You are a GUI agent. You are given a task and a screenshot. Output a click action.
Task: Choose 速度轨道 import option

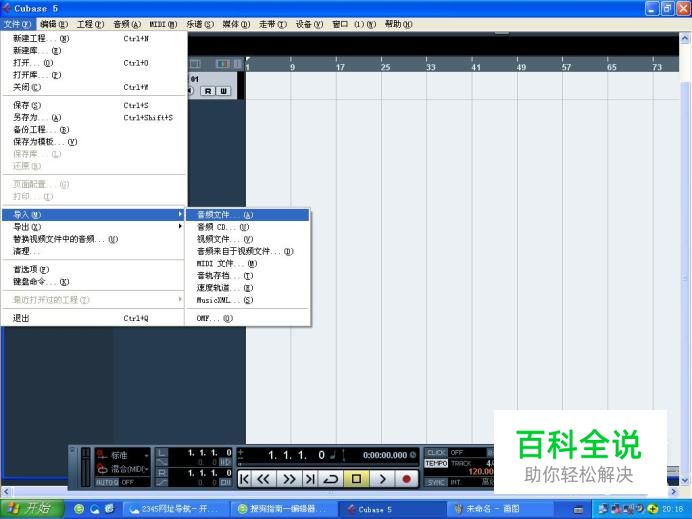[248, 288]
